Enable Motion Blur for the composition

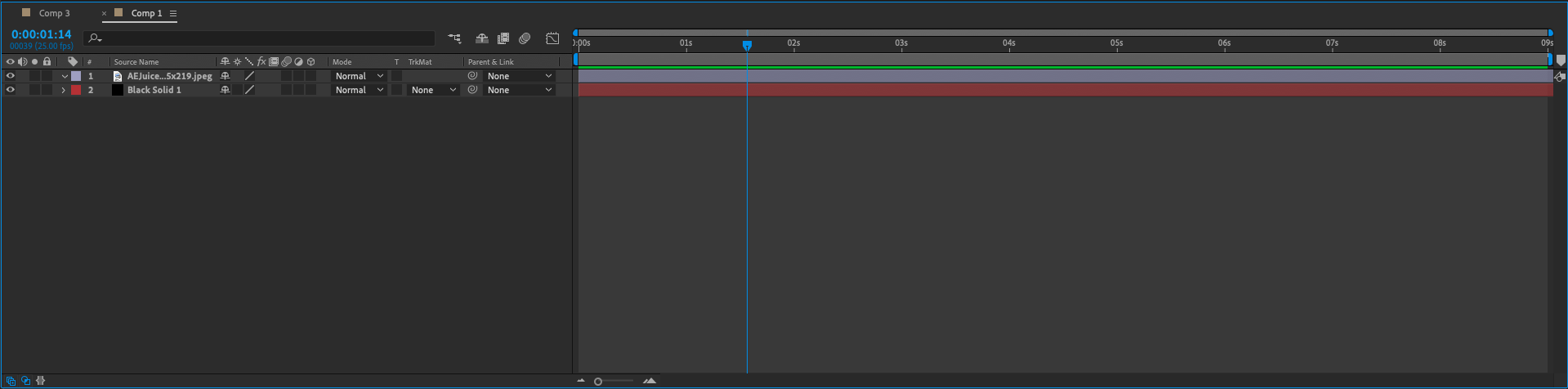[525, 38]
